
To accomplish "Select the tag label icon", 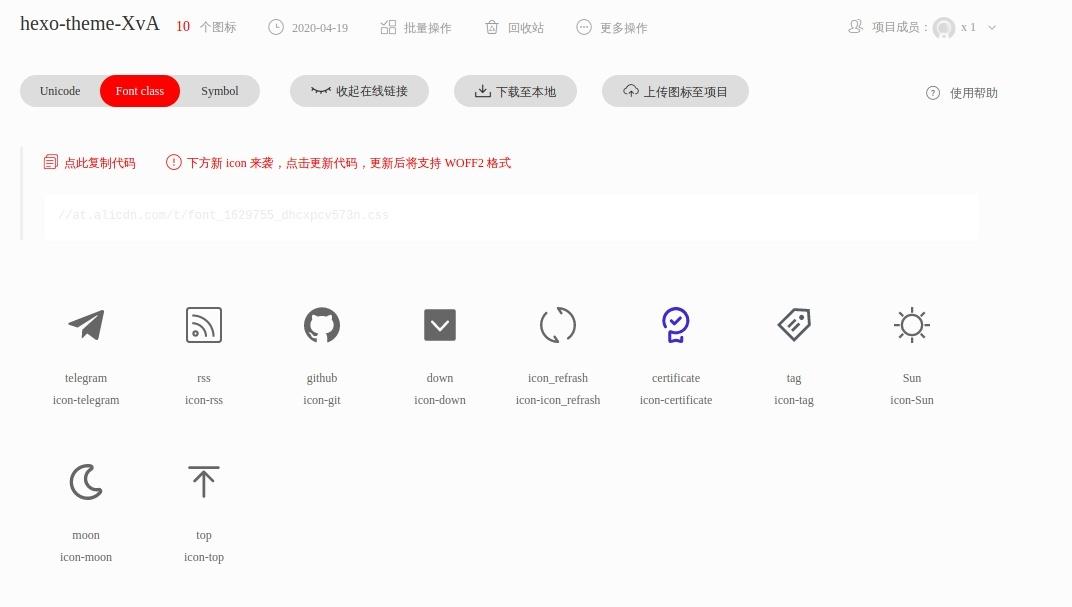I will point(794,325).
